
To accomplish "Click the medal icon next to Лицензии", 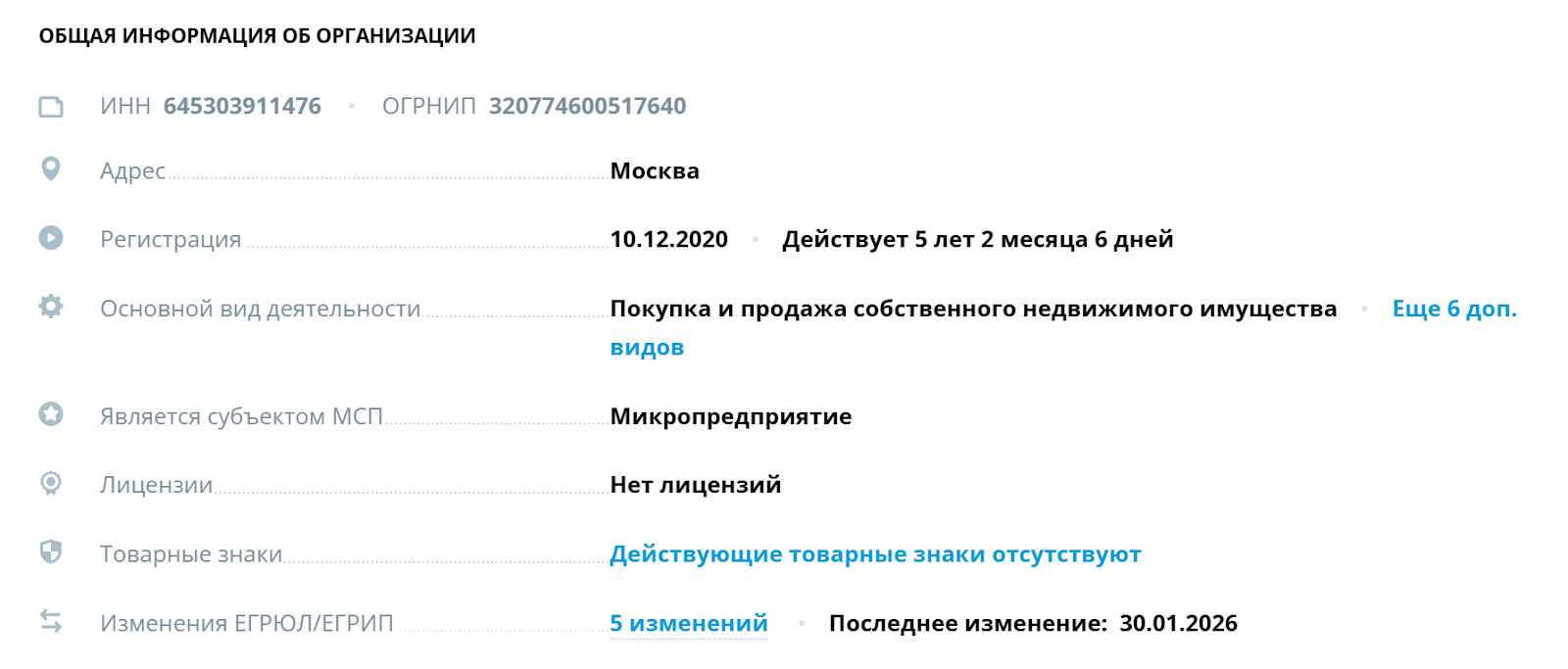I will (49, 483).
